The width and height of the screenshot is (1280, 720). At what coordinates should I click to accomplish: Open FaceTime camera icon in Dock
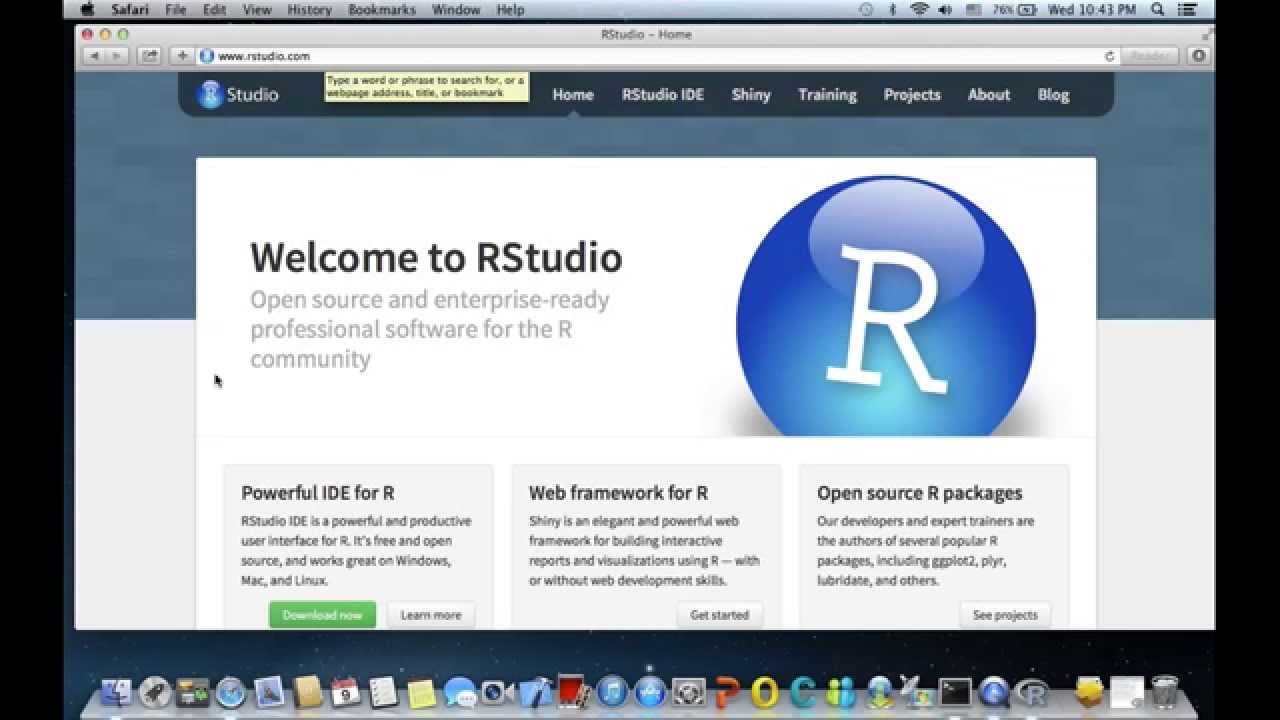(x=497, y=692)
